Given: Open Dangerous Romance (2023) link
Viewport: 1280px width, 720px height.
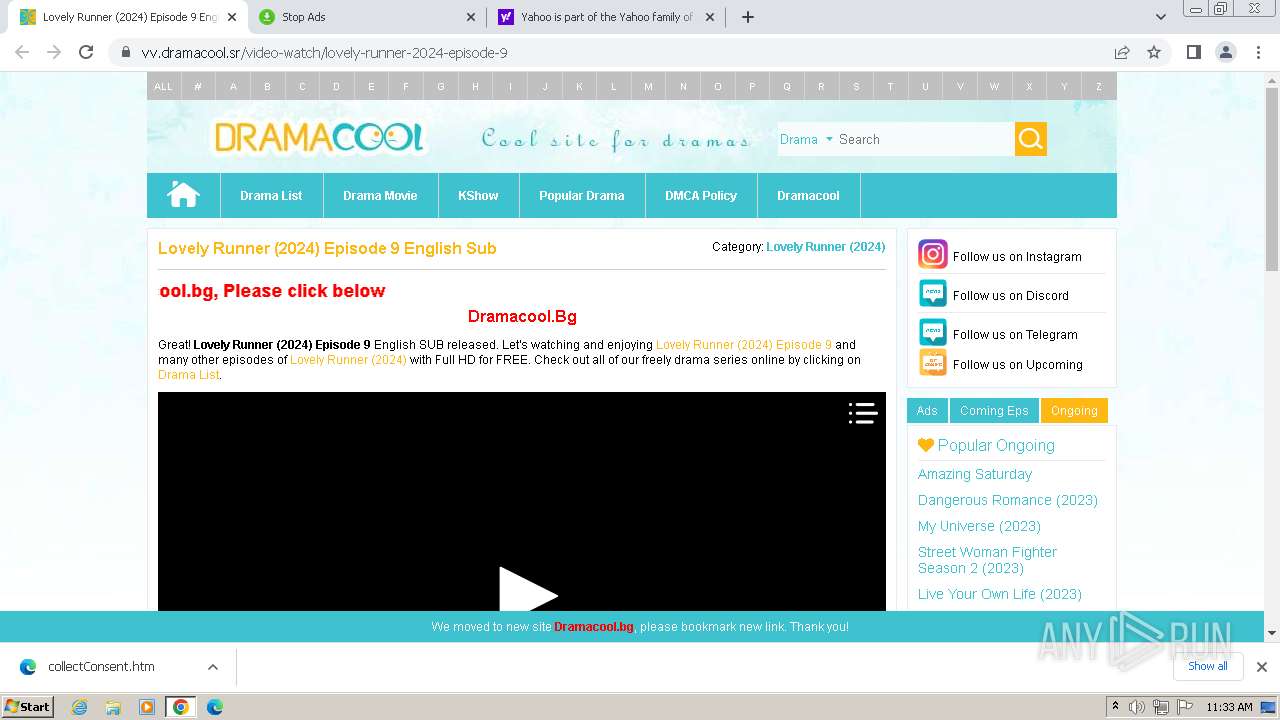Looking at the screenshot, I should point(1008,500).
